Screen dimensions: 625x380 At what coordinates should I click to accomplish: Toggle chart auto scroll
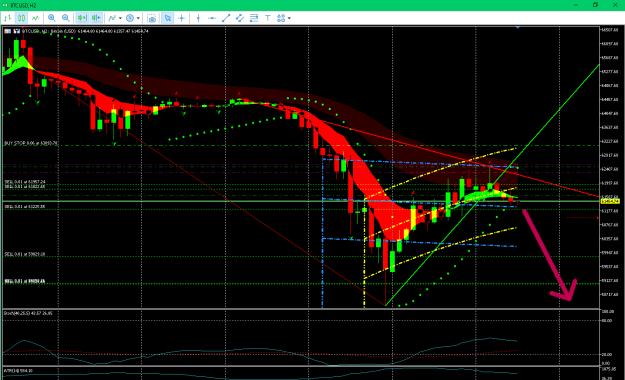82,18
